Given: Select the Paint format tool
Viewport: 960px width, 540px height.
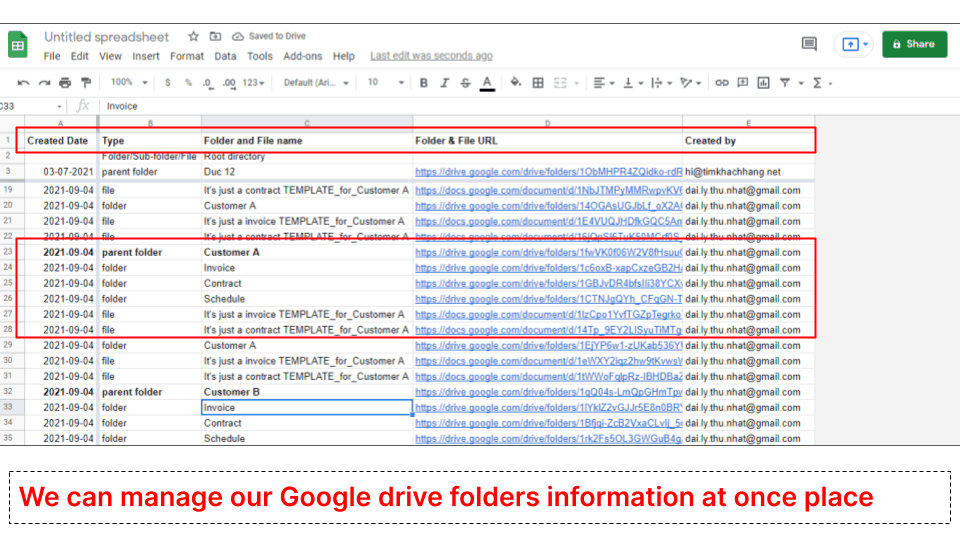Looking at the screenshot, I should [x=86, y=83].
